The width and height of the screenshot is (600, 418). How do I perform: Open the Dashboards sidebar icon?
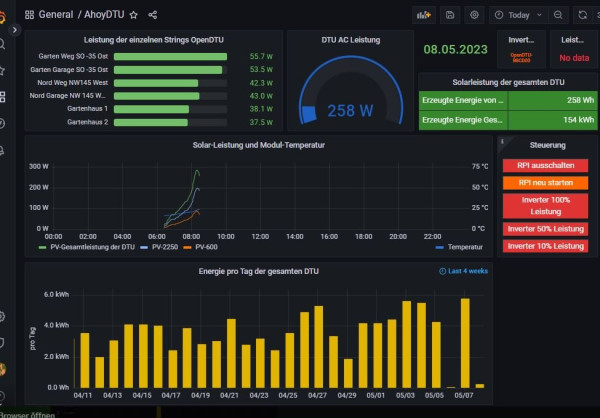pos(4,97)
